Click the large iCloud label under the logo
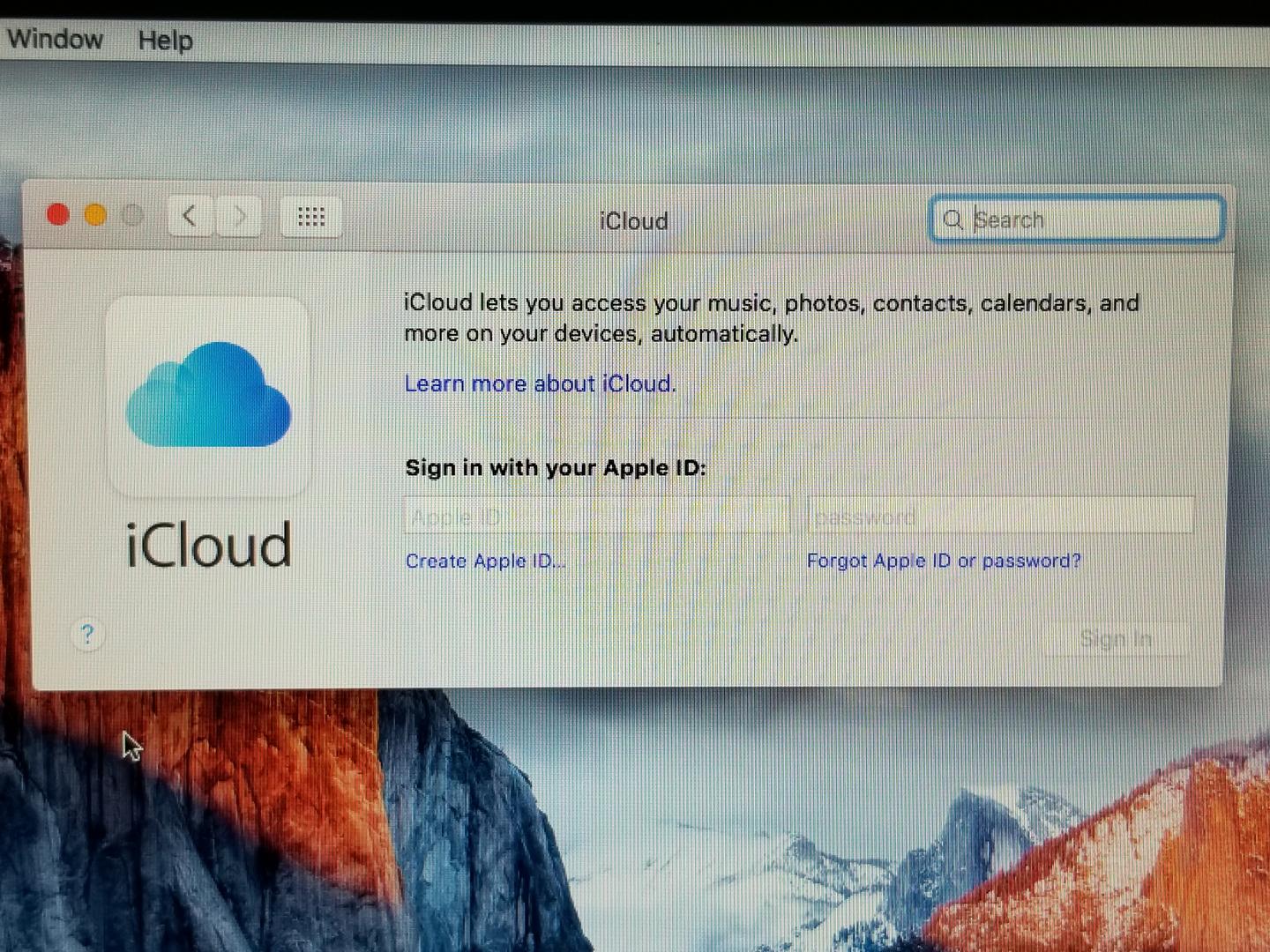This screenshot has width=1270, height=952. tap(208, 545)
